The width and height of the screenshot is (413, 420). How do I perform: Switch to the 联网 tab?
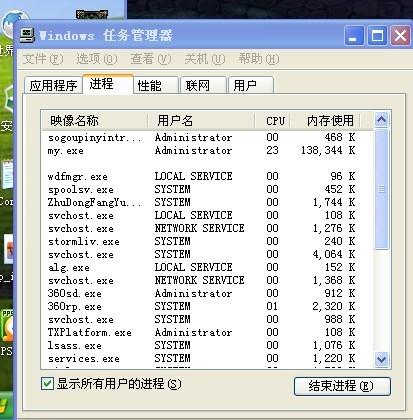(203, 85)
